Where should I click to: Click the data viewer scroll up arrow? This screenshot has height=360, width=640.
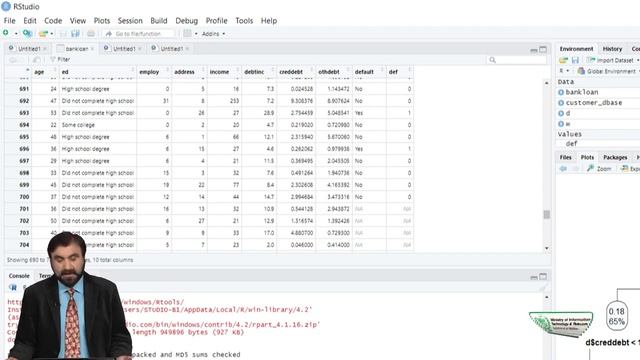point(547,83)
